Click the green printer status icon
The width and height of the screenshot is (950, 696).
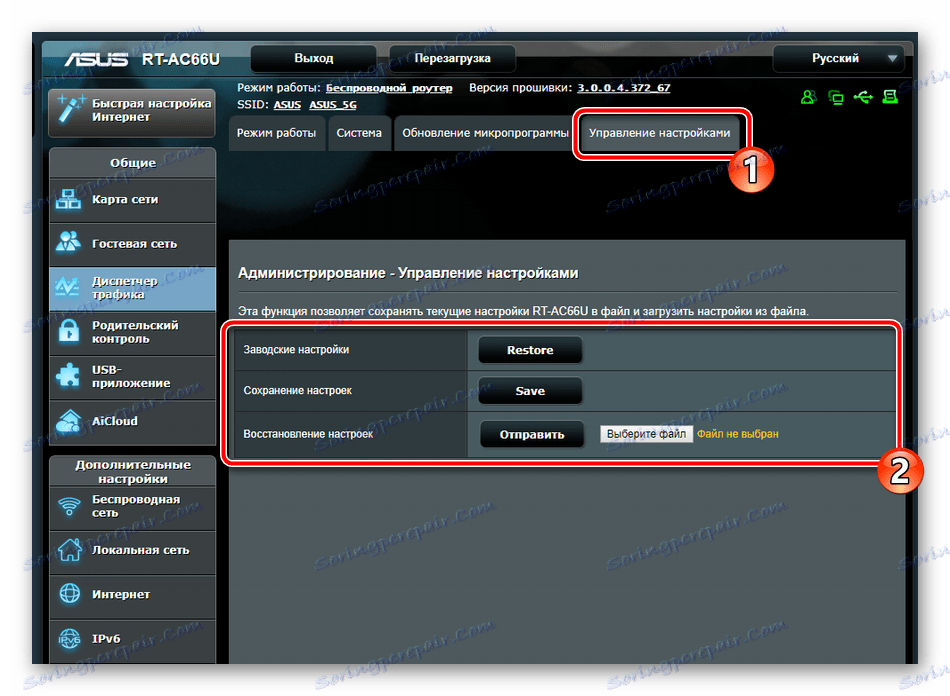pyautogui.click(x=890, y=97)
